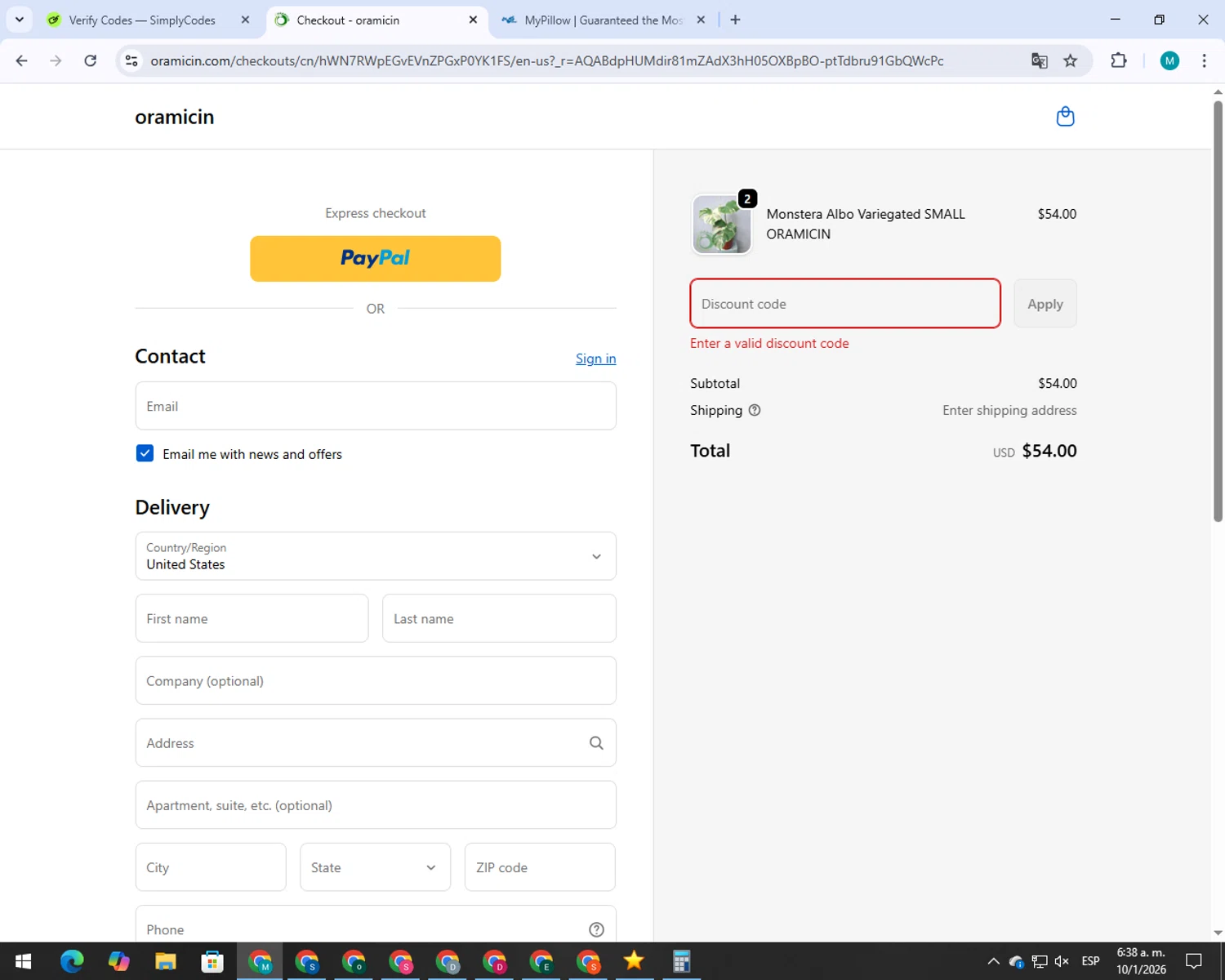Click the First name field
Screen dimensions: 1225x980
point(252,618)
